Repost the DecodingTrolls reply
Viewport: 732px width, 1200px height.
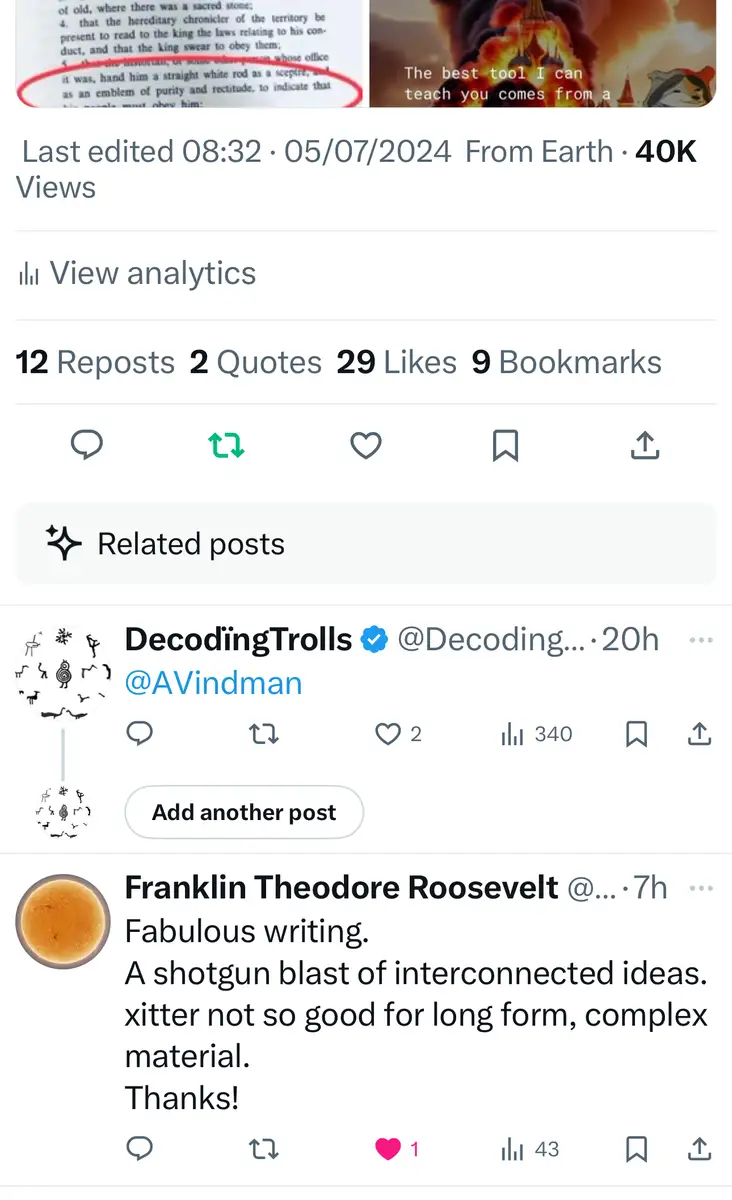coord(263,735)
